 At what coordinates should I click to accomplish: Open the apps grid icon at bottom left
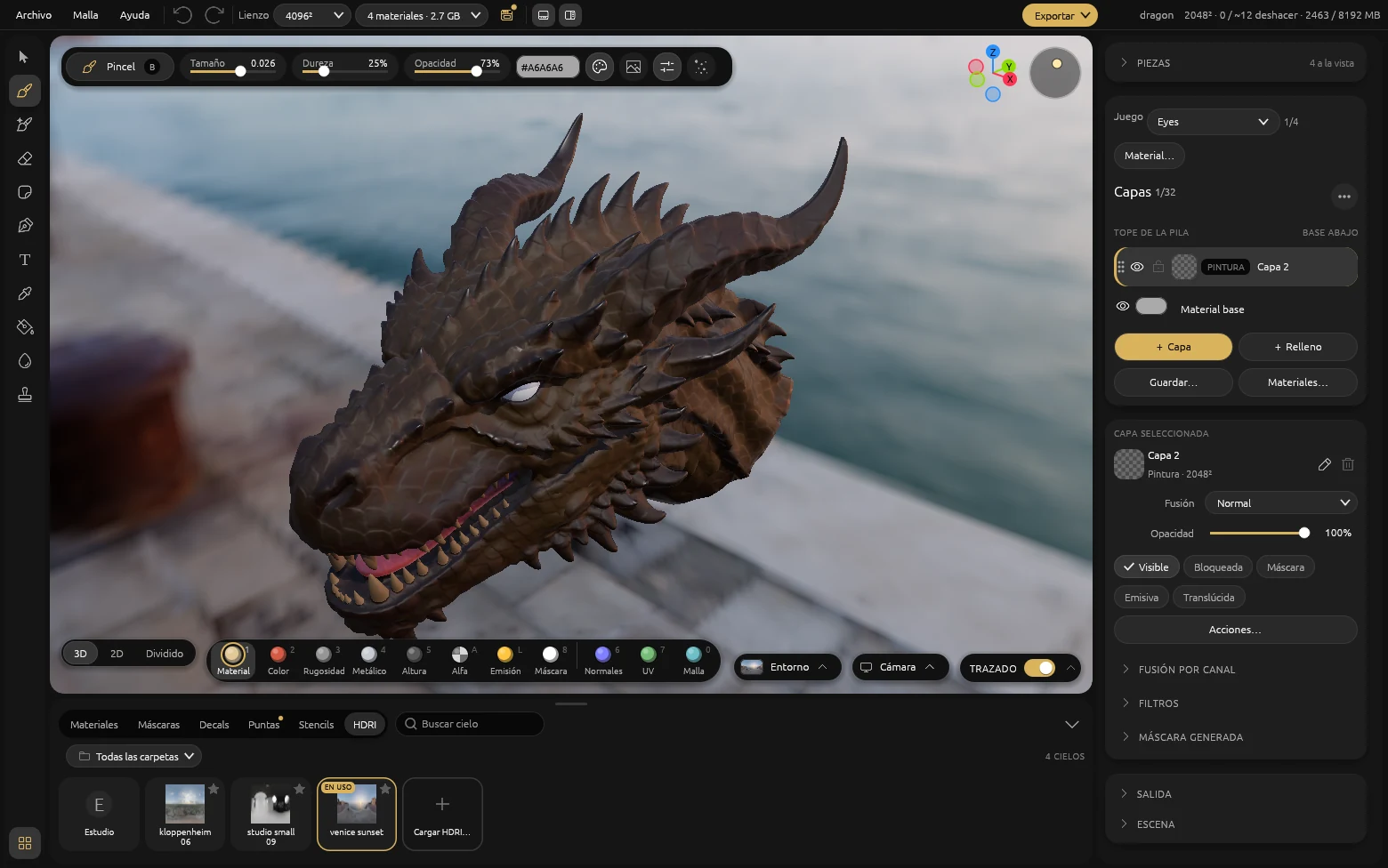click(x=25, y=843)
